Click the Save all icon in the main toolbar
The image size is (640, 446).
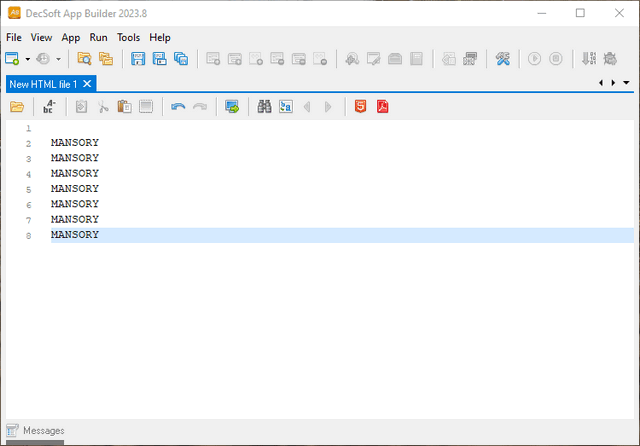pos(181,59)
